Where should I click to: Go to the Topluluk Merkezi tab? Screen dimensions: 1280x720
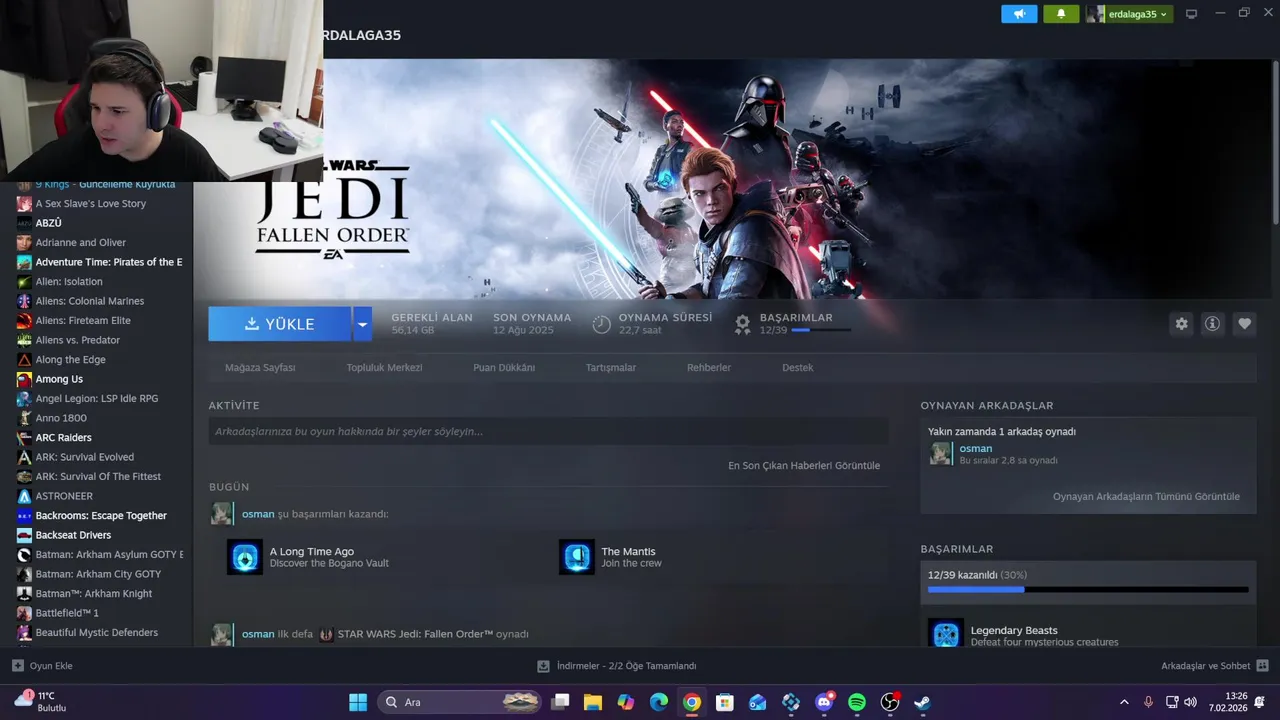(384, 367)
